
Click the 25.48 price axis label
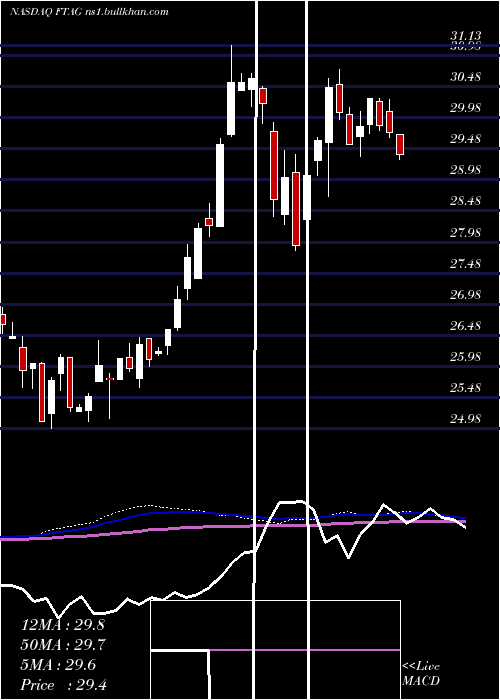[x=466, y=388]
